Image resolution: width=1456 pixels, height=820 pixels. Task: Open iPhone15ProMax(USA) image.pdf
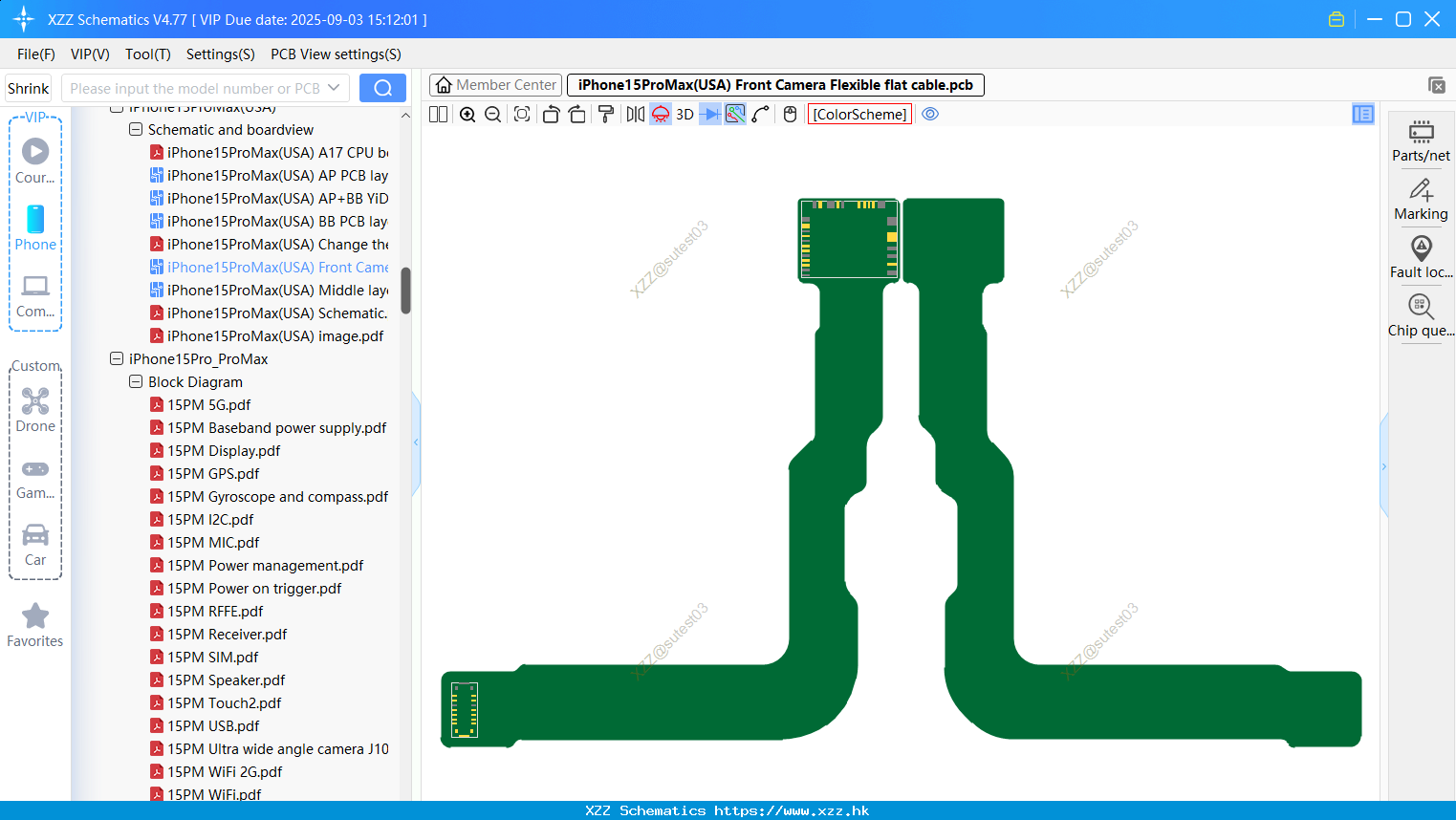pos(267,335)
